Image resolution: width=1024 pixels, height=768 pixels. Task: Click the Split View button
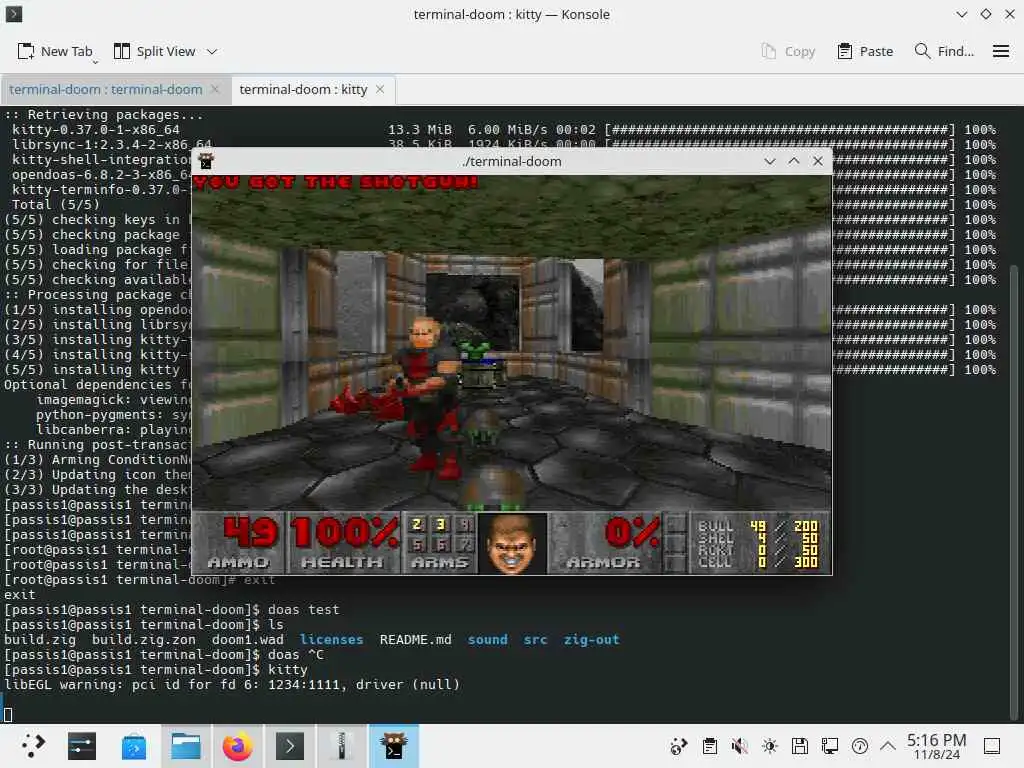pos(155,51)
